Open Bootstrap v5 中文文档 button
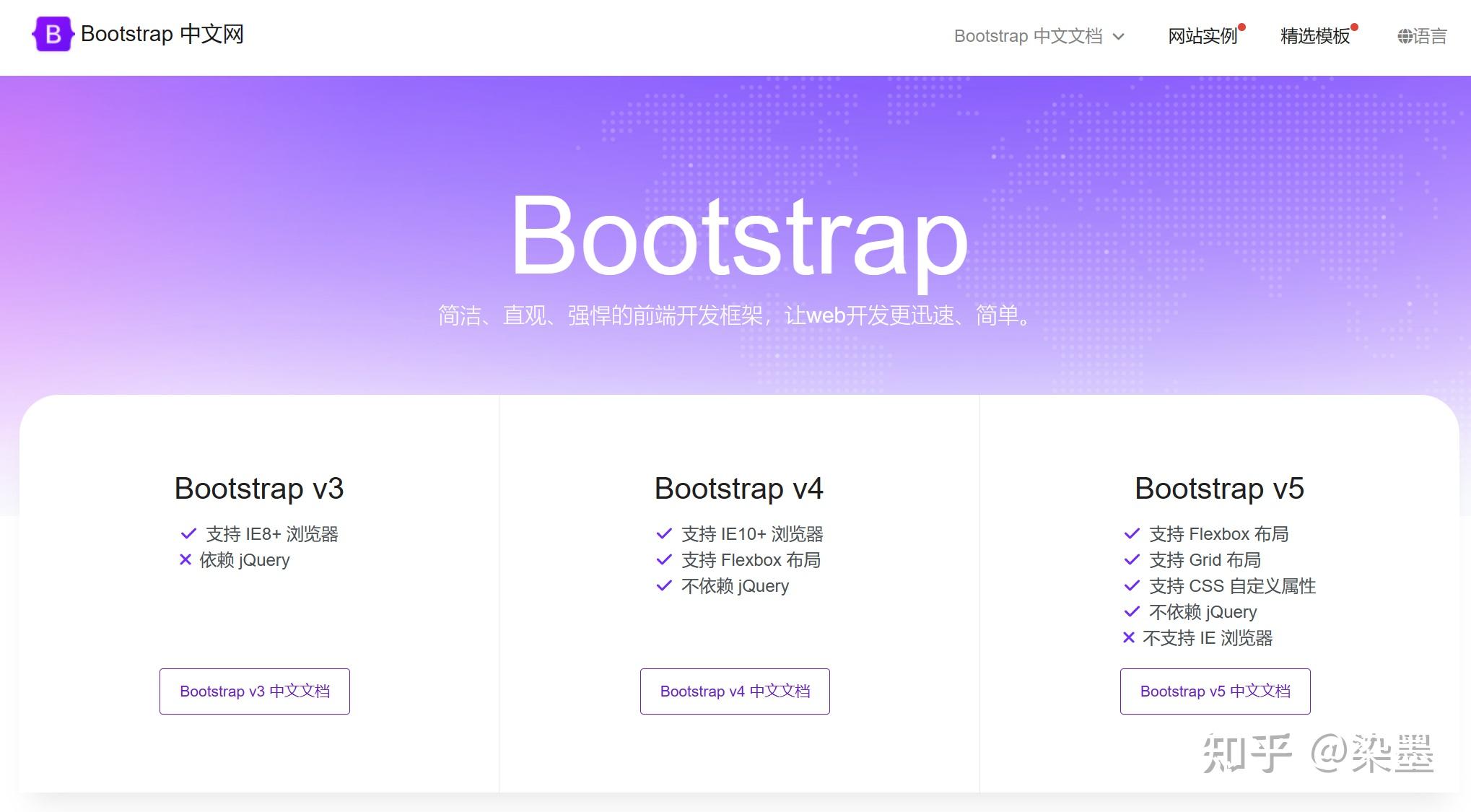 1215,691
